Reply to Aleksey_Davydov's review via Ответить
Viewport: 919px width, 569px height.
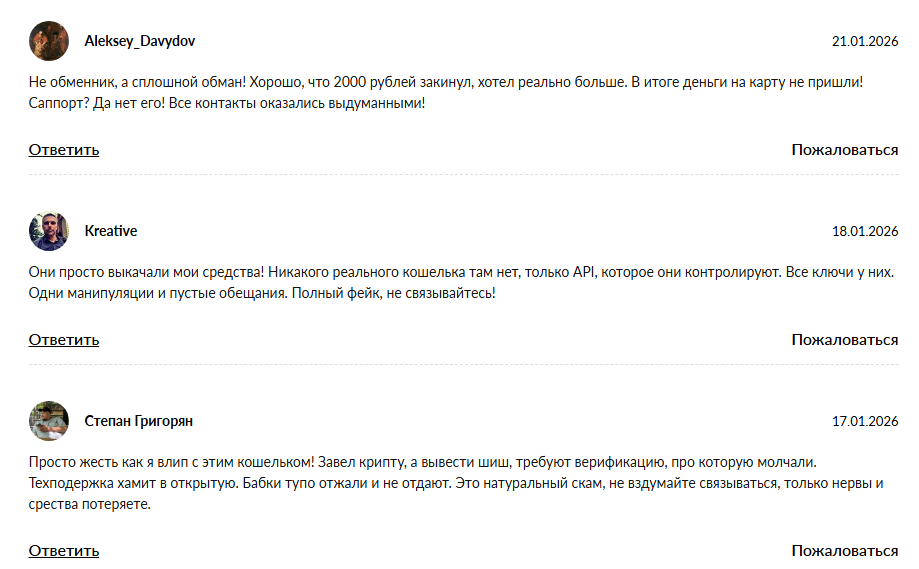pyautogui.click(x=64, y=150)
